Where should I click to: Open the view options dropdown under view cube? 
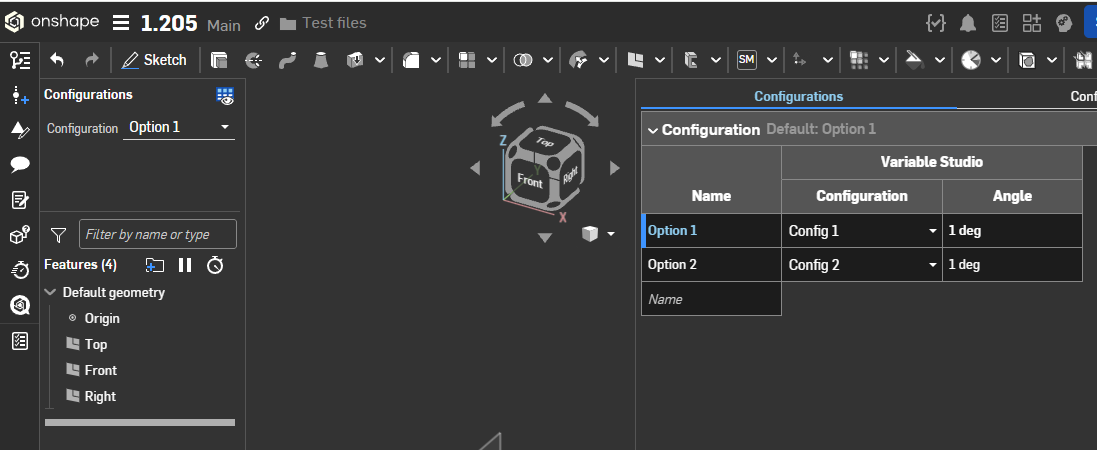[x=611, y=234]
